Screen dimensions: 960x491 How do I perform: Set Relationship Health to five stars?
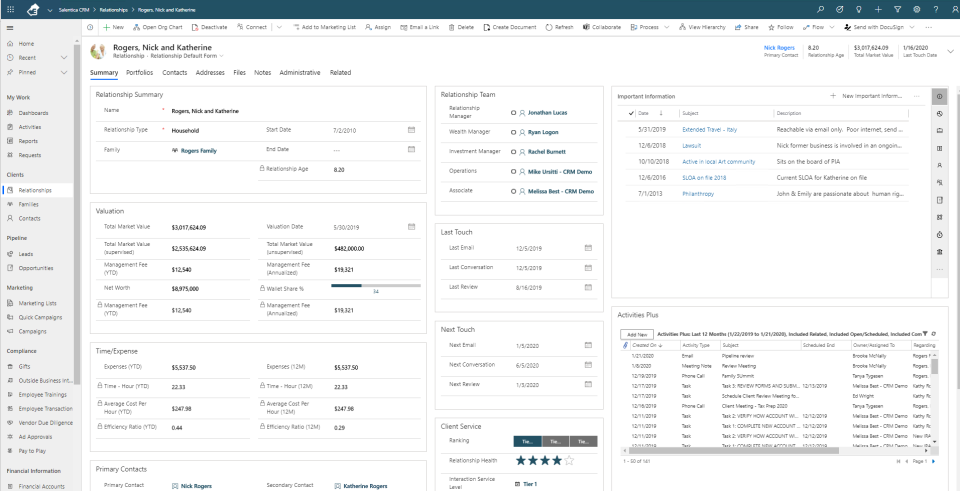point(569,460)
